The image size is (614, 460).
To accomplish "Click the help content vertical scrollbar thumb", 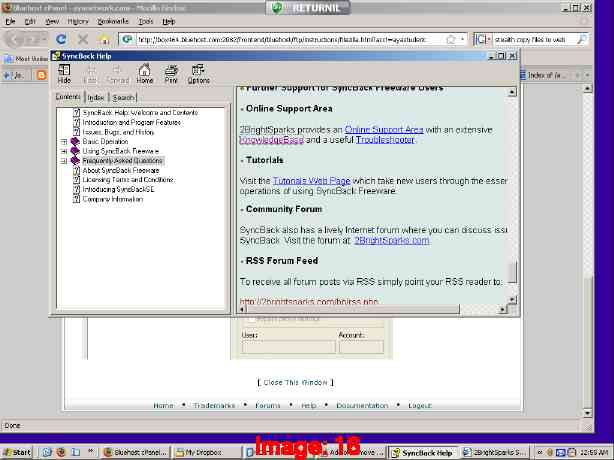I will pos(512,271).
